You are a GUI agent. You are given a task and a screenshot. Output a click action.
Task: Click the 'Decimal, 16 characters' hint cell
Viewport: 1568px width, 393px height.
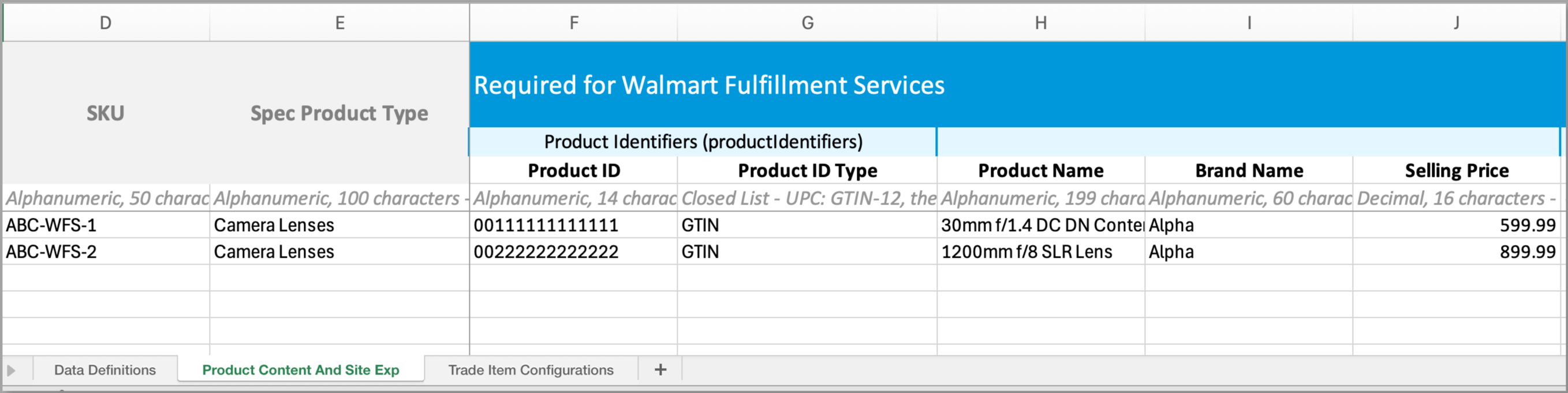click(x=1457, y=198)
